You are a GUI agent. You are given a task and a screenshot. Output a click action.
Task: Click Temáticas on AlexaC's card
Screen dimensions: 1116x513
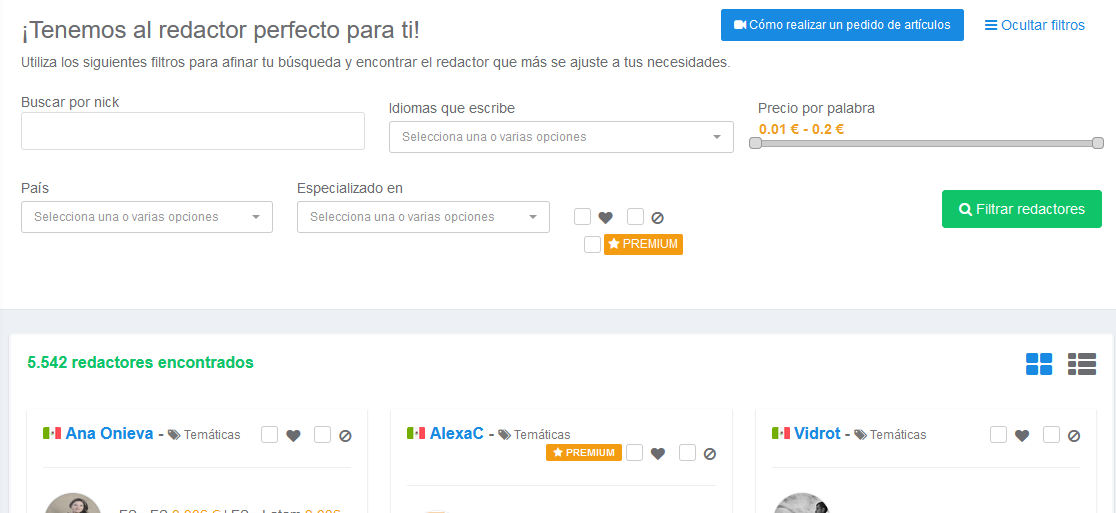pyautogui.click(x=542, y=434)
